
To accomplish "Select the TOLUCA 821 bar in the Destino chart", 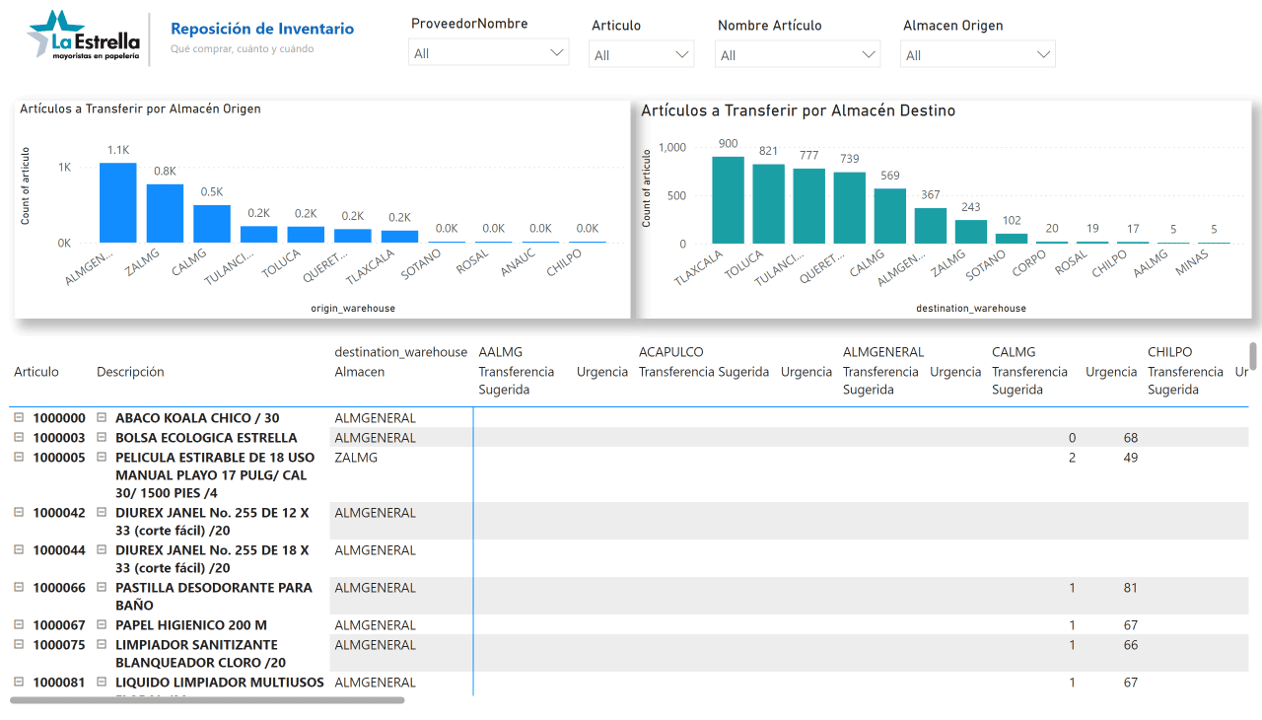I will coord(768,204).
